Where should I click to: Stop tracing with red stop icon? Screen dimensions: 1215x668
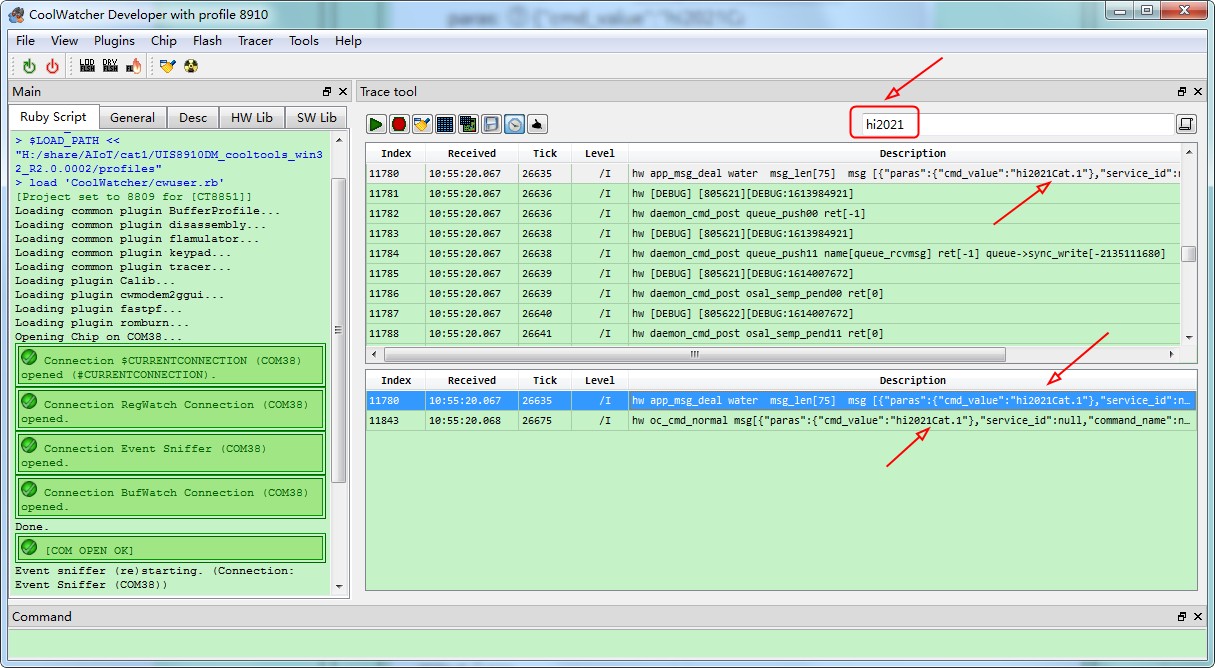[x=399, y=124]
